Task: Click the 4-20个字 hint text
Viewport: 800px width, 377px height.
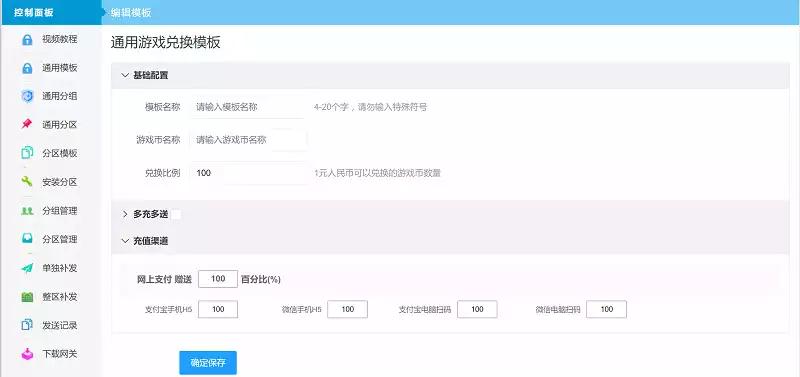Action: point(370,107)
